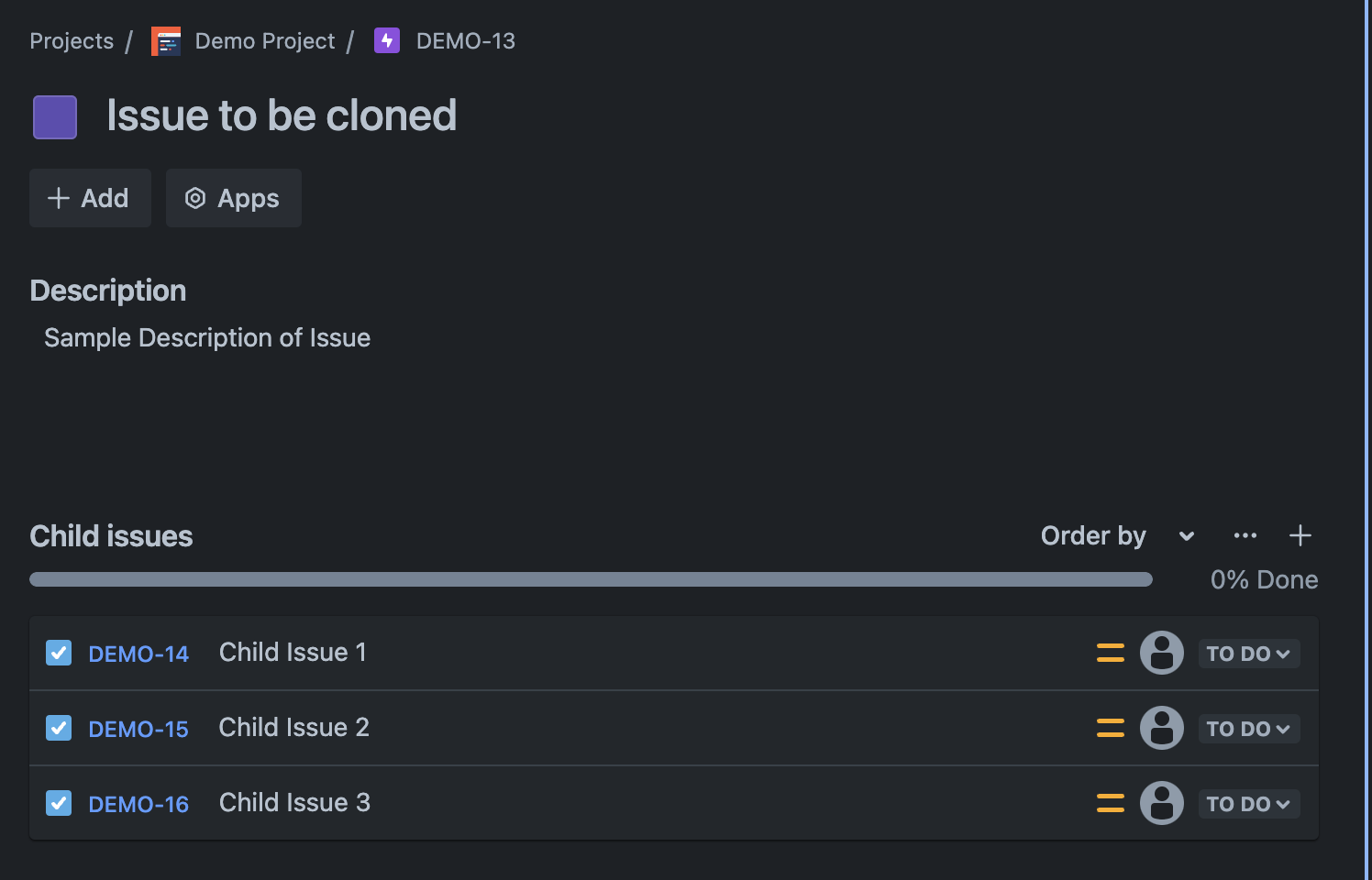This screenshot has height=880, width=1372.
Task: Click the purple epic color swatch
Action: click(55, 117)
